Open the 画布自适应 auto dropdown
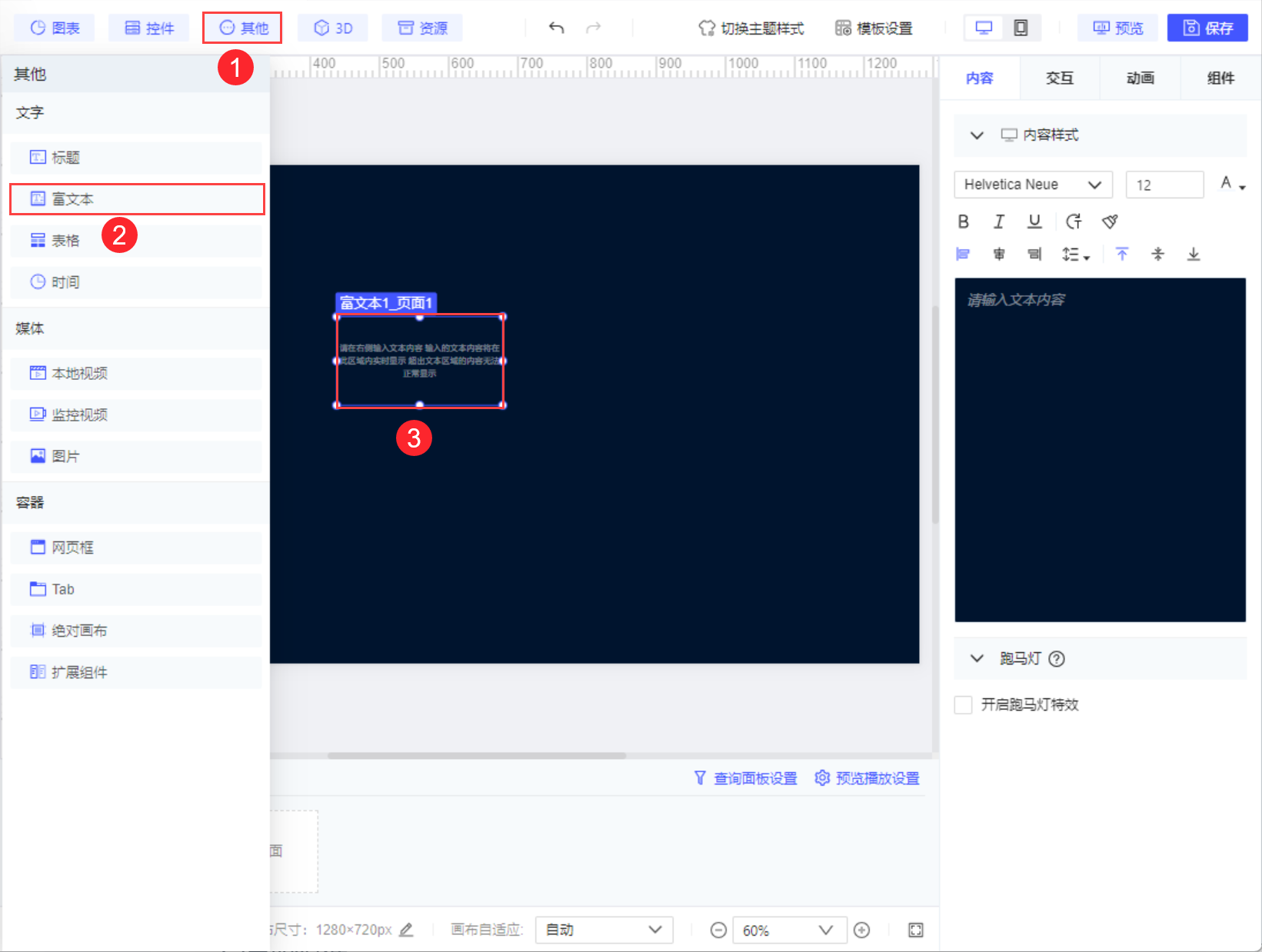Viewport: 1262px width, 952px height. pyautogui.click(x=604, y=930)
